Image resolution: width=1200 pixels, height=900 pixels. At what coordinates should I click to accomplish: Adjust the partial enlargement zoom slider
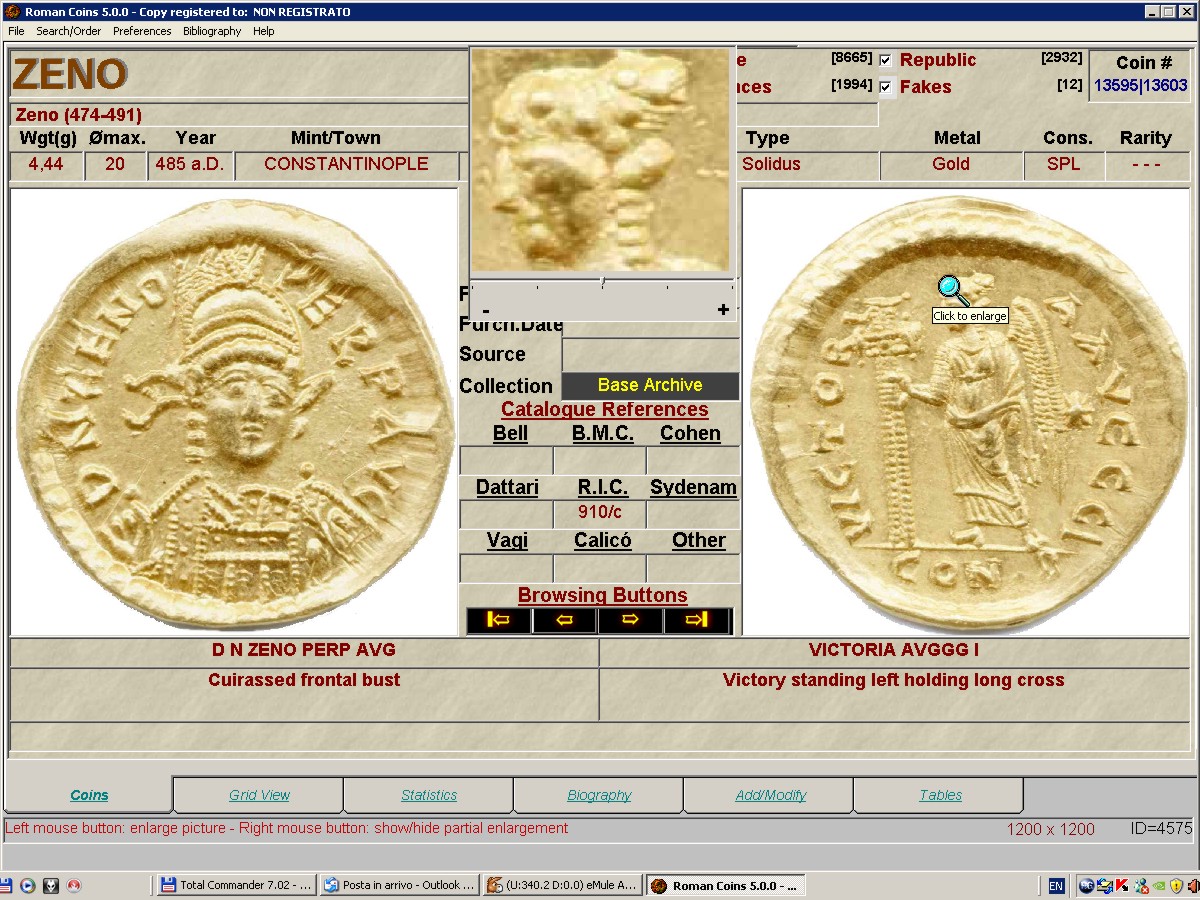[x=602, y=284]
